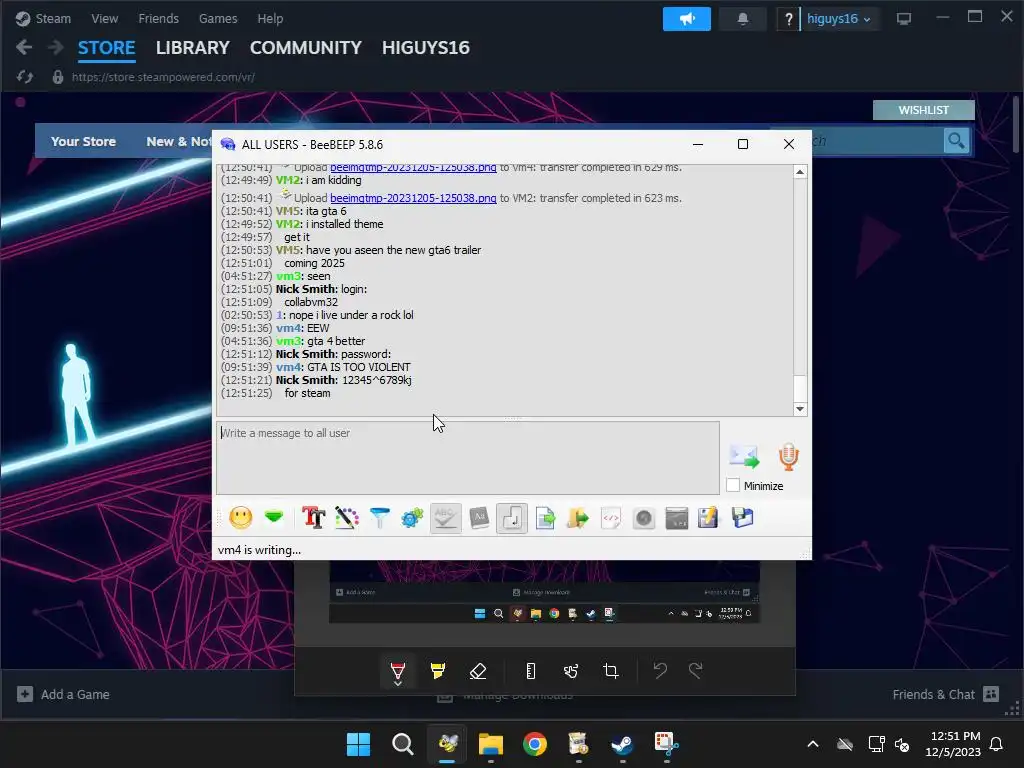Open the WISHLIST button
Viewport: 1024px width, 768px height.
pyautogui.click(x=923, y=110)
